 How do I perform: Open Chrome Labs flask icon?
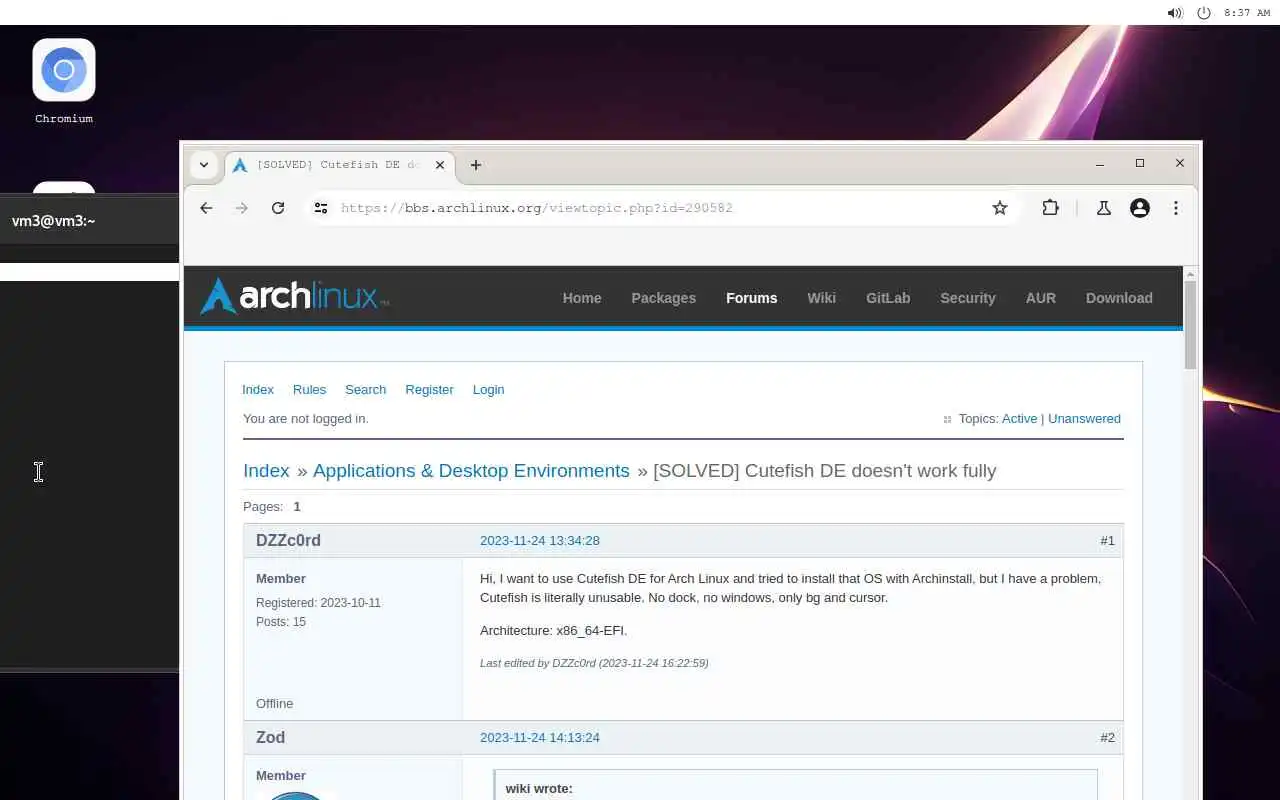click(1104, 208)
